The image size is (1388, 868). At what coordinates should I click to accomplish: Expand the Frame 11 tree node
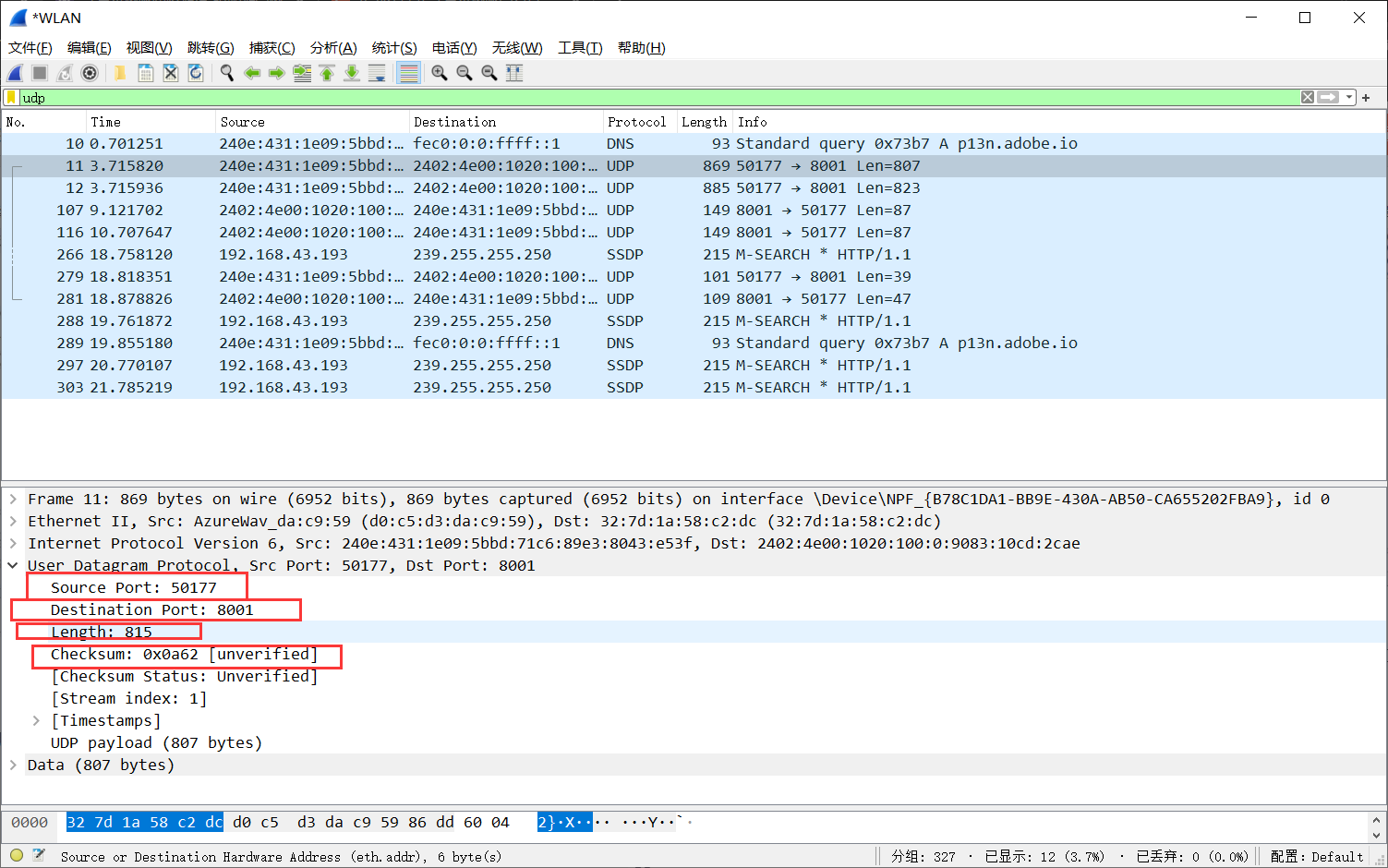(x=13, y=499)
